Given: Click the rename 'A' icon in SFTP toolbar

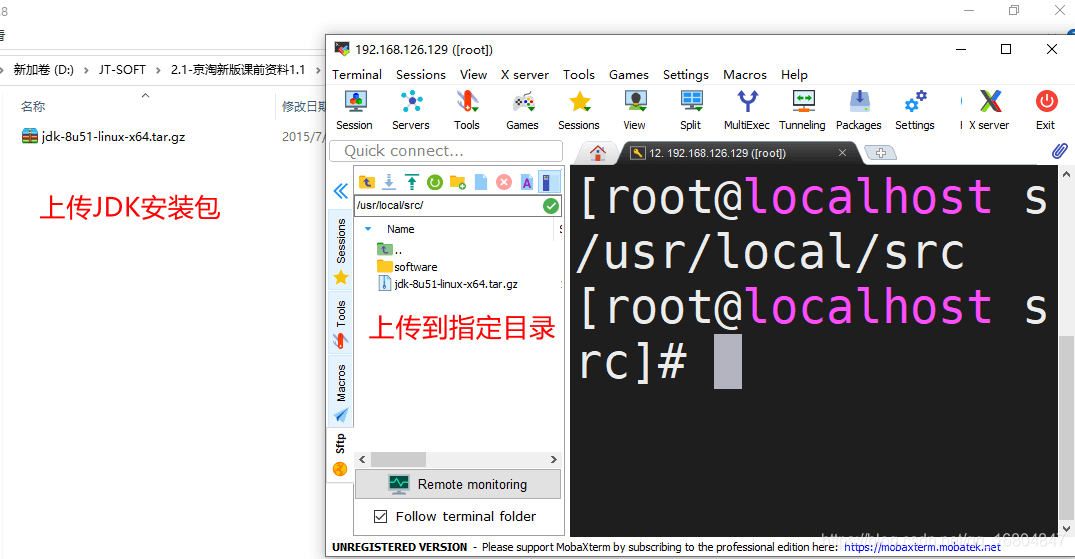Looking at the screenshot, I should coord(527,182).
